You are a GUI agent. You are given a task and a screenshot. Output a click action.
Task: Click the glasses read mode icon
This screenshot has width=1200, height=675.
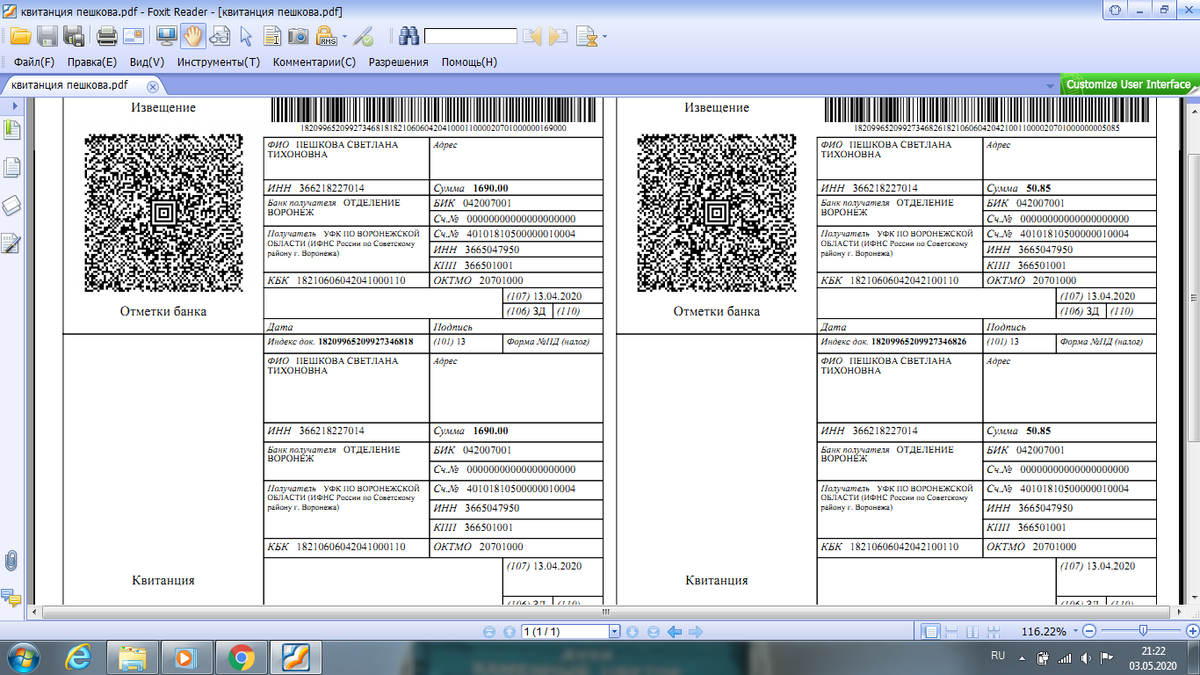(220, 37)
